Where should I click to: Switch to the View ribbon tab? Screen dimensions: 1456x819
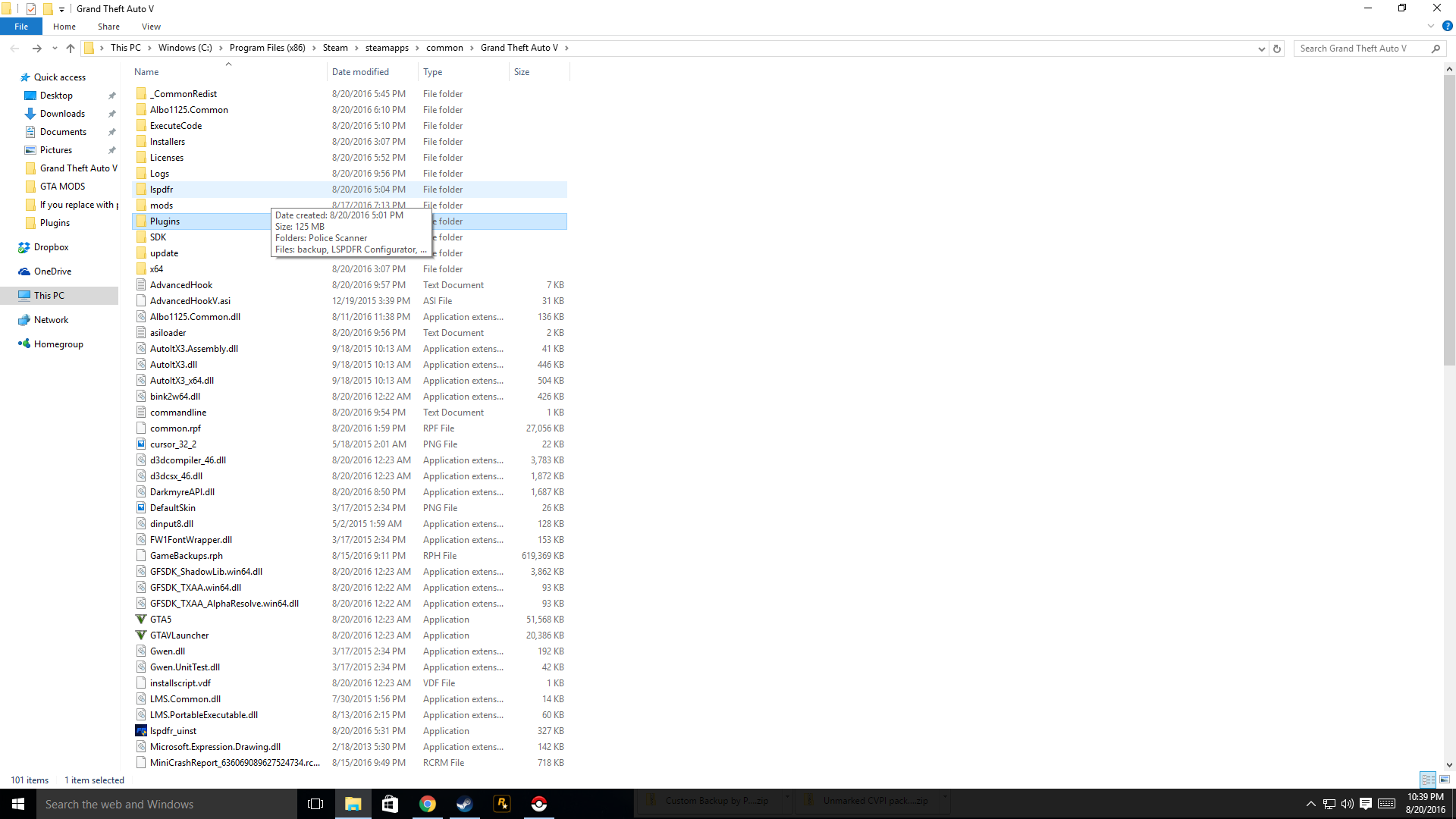pyautogui.click(x=151, y=27)
